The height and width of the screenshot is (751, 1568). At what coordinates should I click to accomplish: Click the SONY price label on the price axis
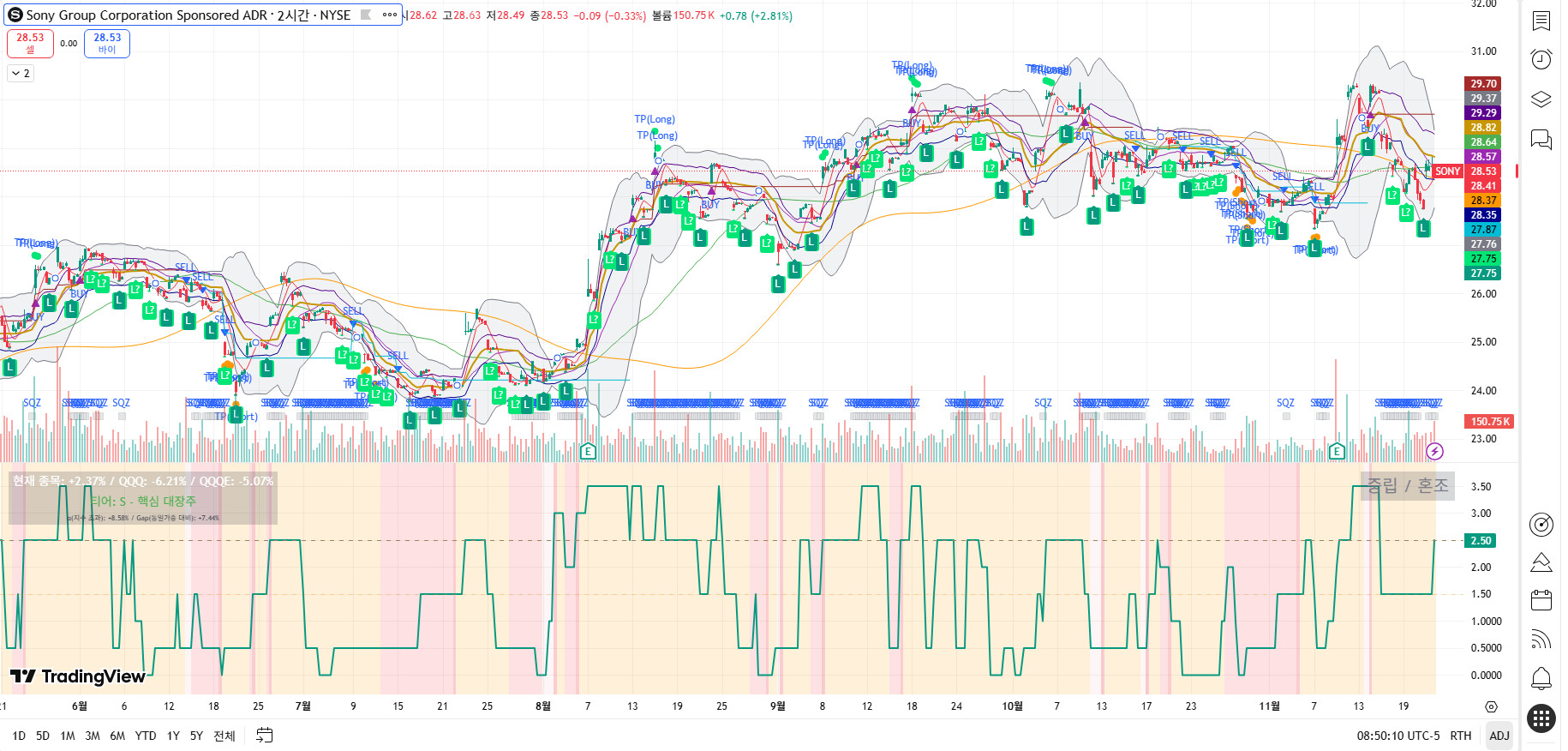[x=1447, y=171]
